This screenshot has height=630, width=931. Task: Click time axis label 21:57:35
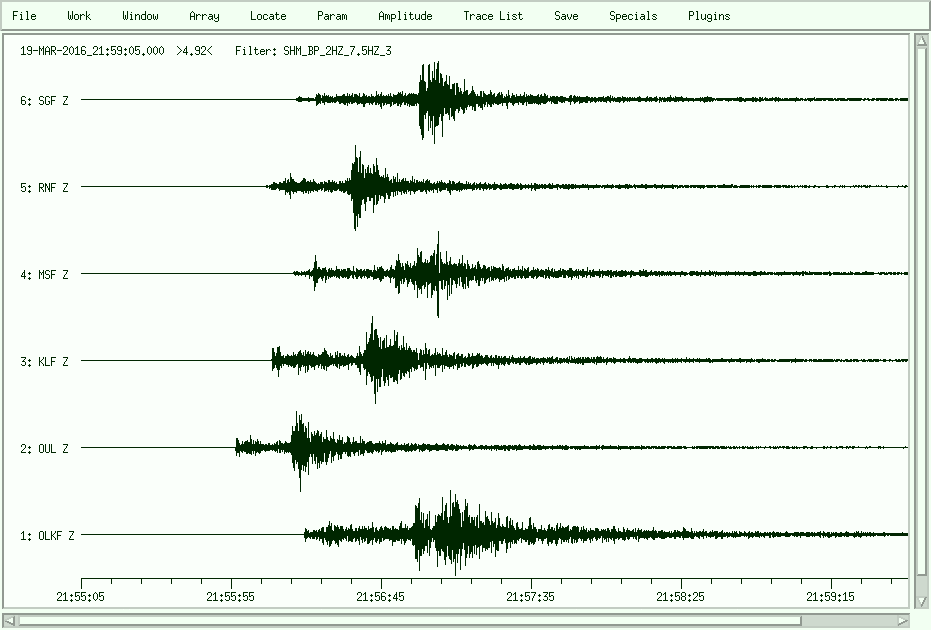tap(530, 597)
